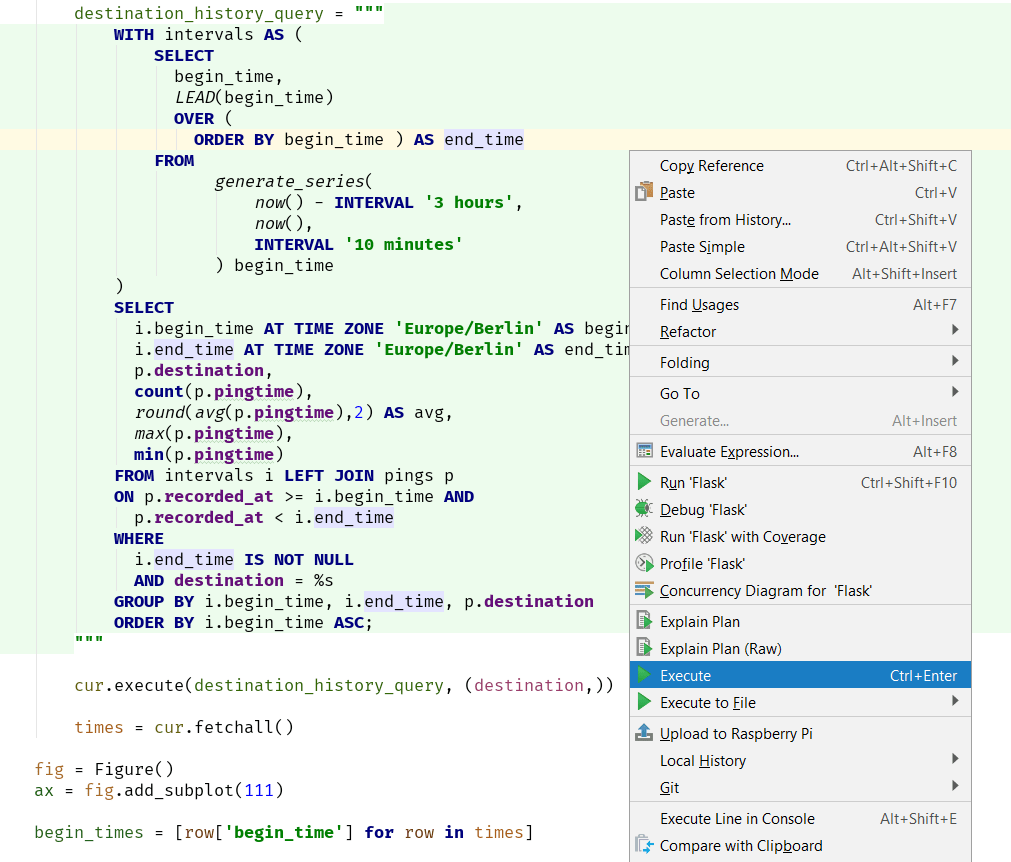Click the Compare with Clipboard icon
Image resolution: width=1011 pixels, height=862 pixels.
(x=644, y=845)
